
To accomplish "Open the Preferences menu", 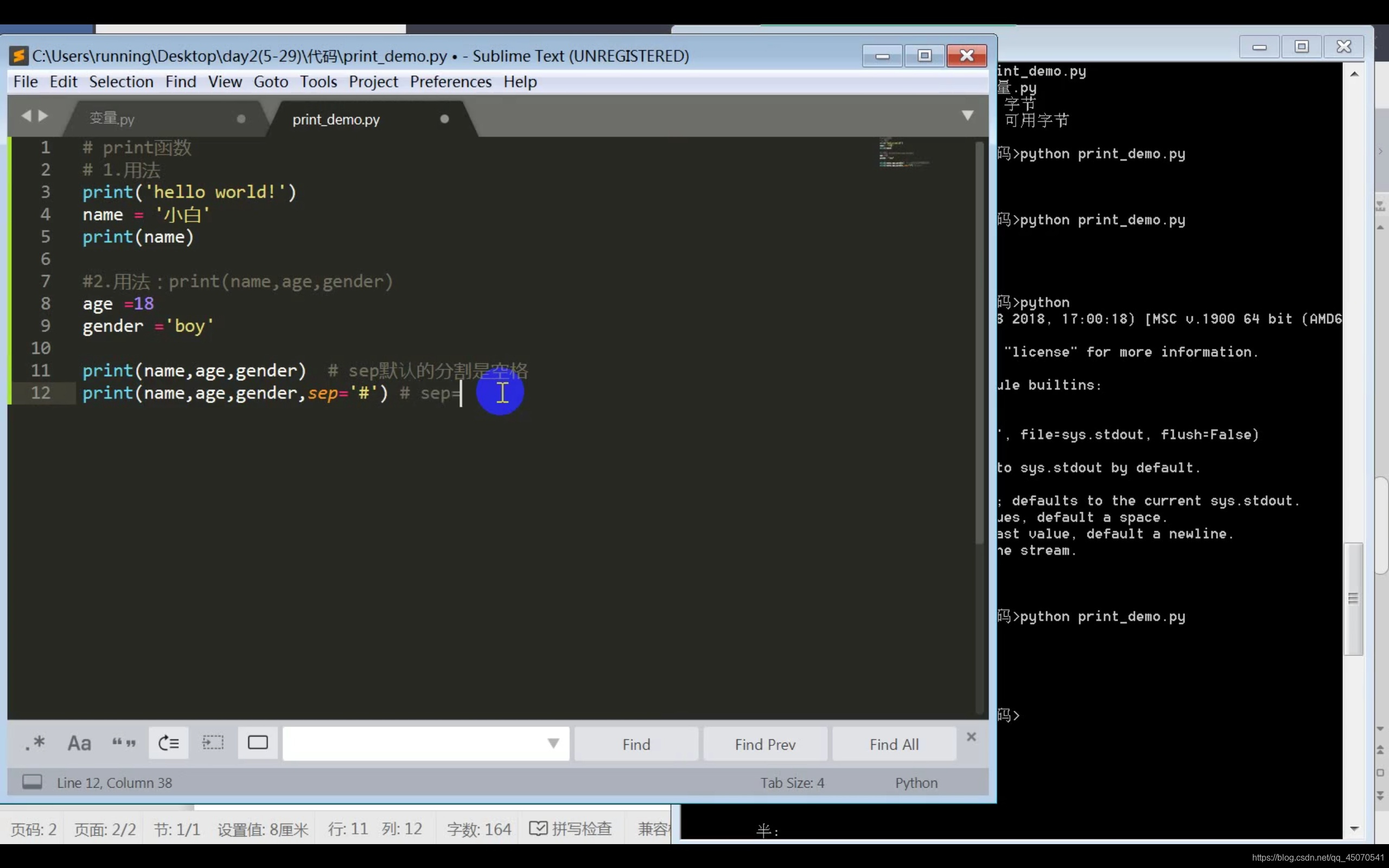I will pyautogui.click(x=450, y=81).
